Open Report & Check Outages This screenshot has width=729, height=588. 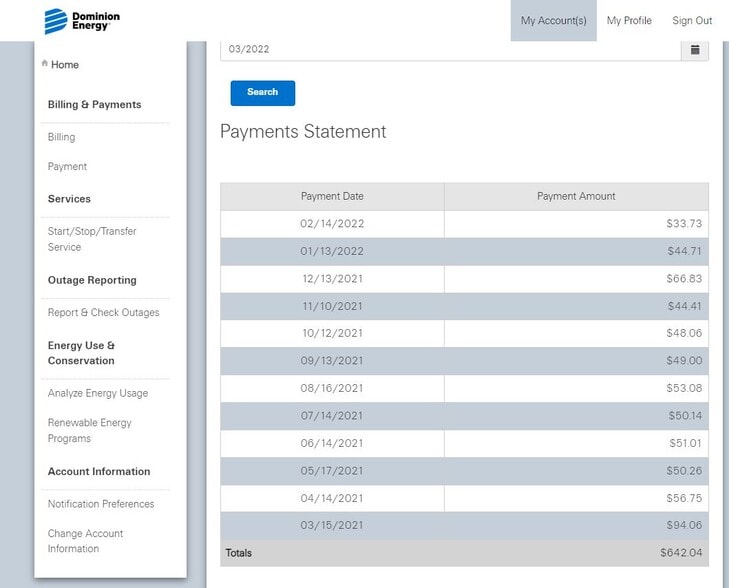(x=103, y=312)
